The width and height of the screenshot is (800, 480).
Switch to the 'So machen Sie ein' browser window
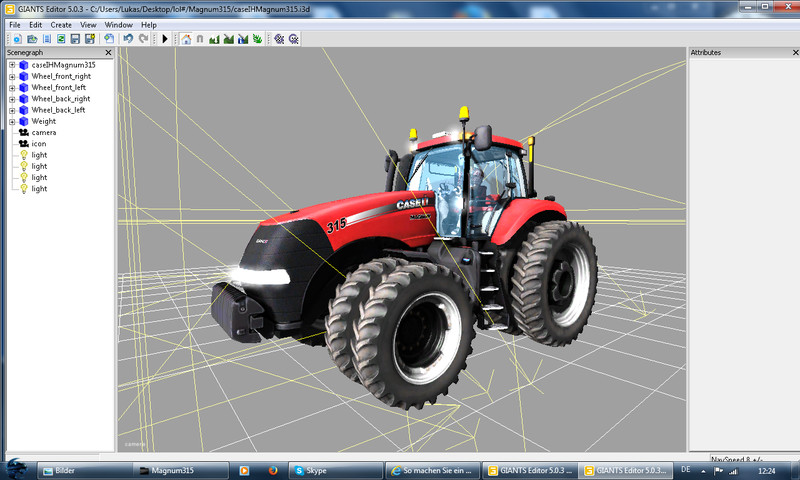(433, 471)
